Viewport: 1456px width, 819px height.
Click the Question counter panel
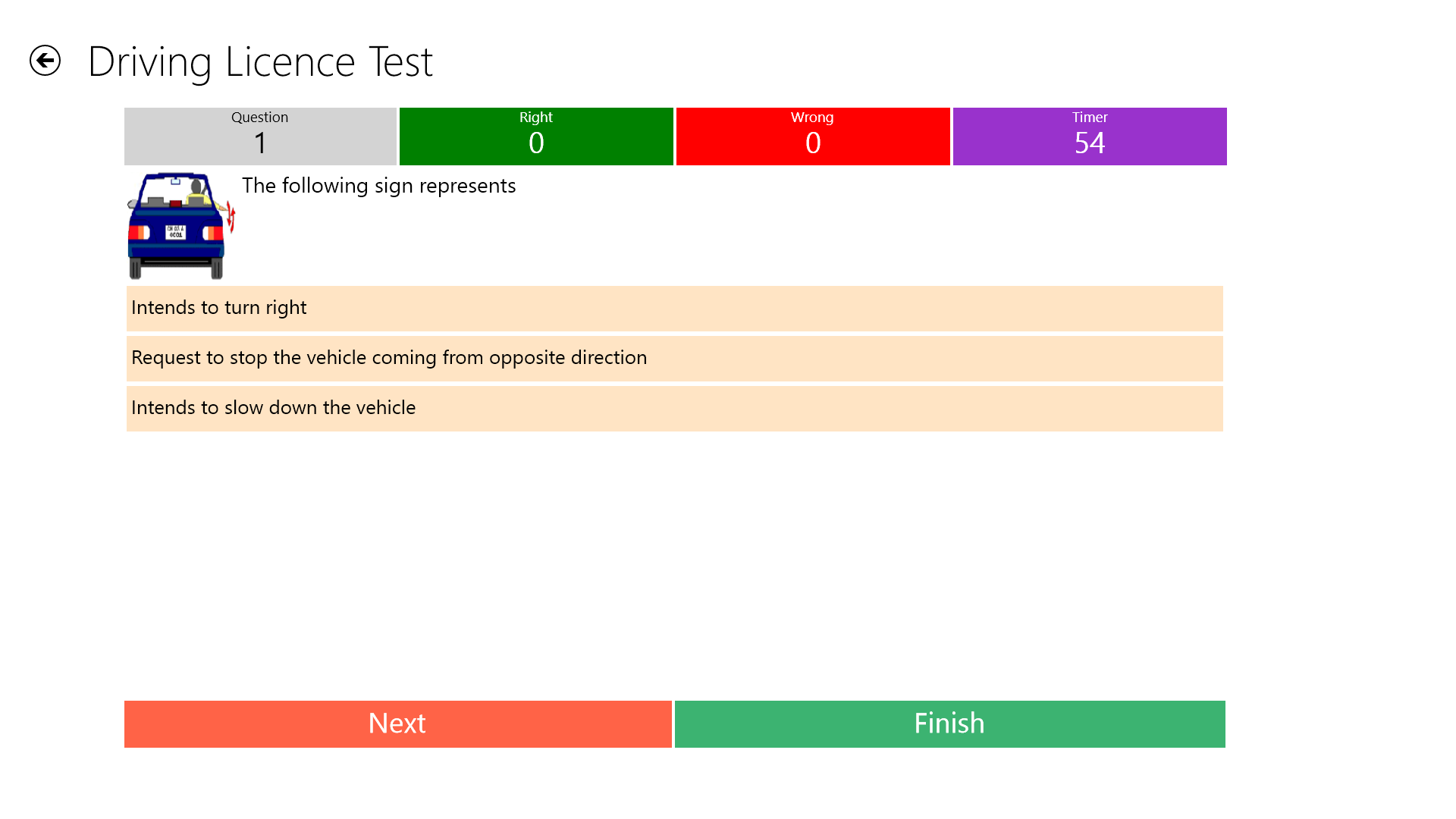click(259, 136)
